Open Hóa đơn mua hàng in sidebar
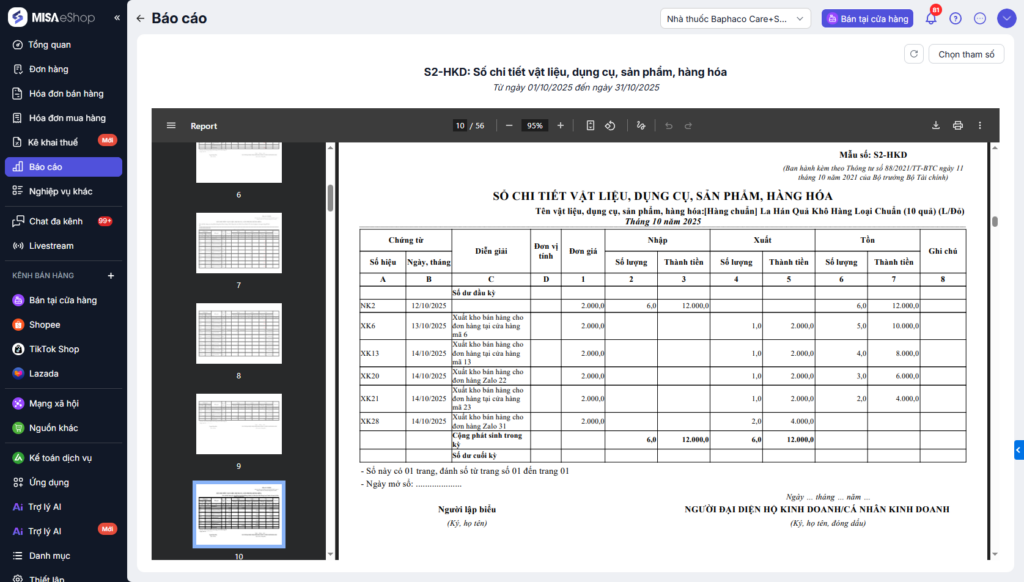 (x=63, y=118)
